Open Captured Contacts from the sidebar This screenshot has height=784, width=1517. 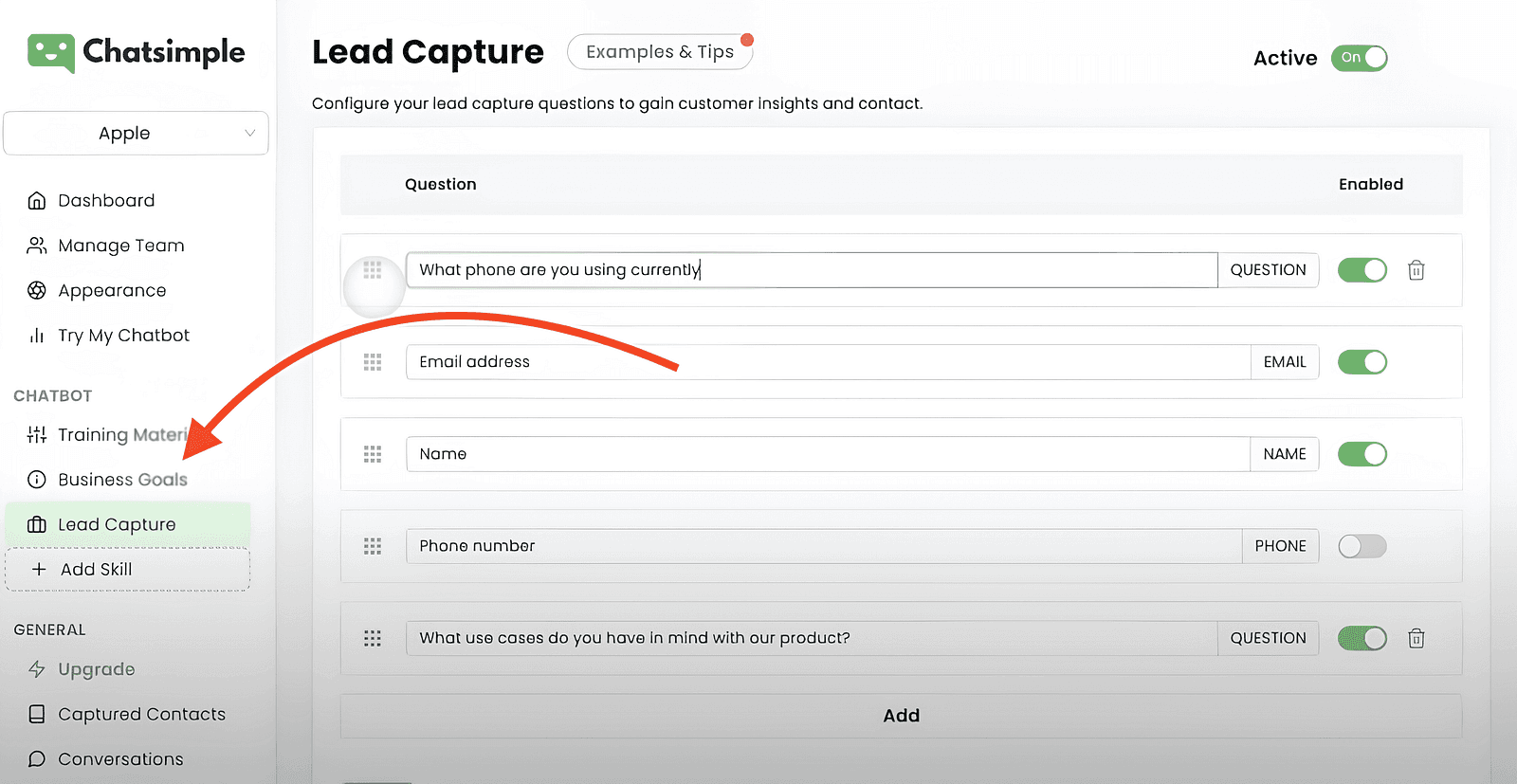coord(141,715)
